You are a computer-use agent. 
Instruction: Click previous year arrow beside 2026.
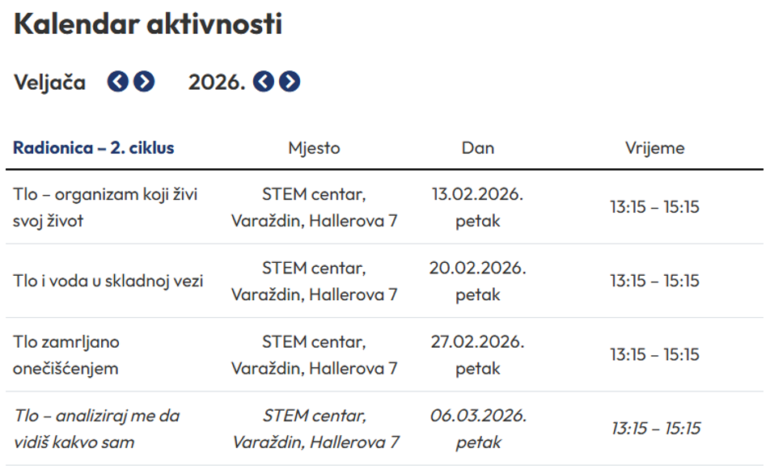pos(264,82)
